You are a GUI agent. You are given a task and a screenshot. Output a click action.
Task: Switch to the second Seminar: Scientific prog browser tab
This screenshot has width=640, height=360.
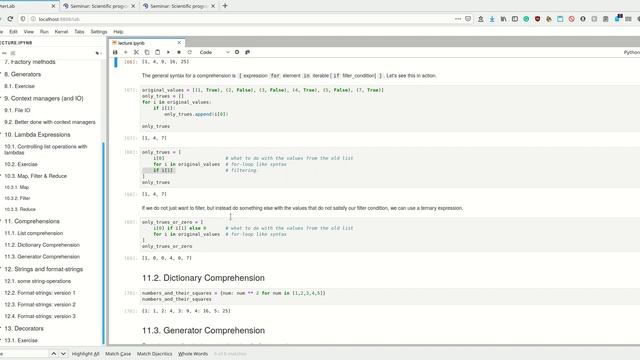179,6
